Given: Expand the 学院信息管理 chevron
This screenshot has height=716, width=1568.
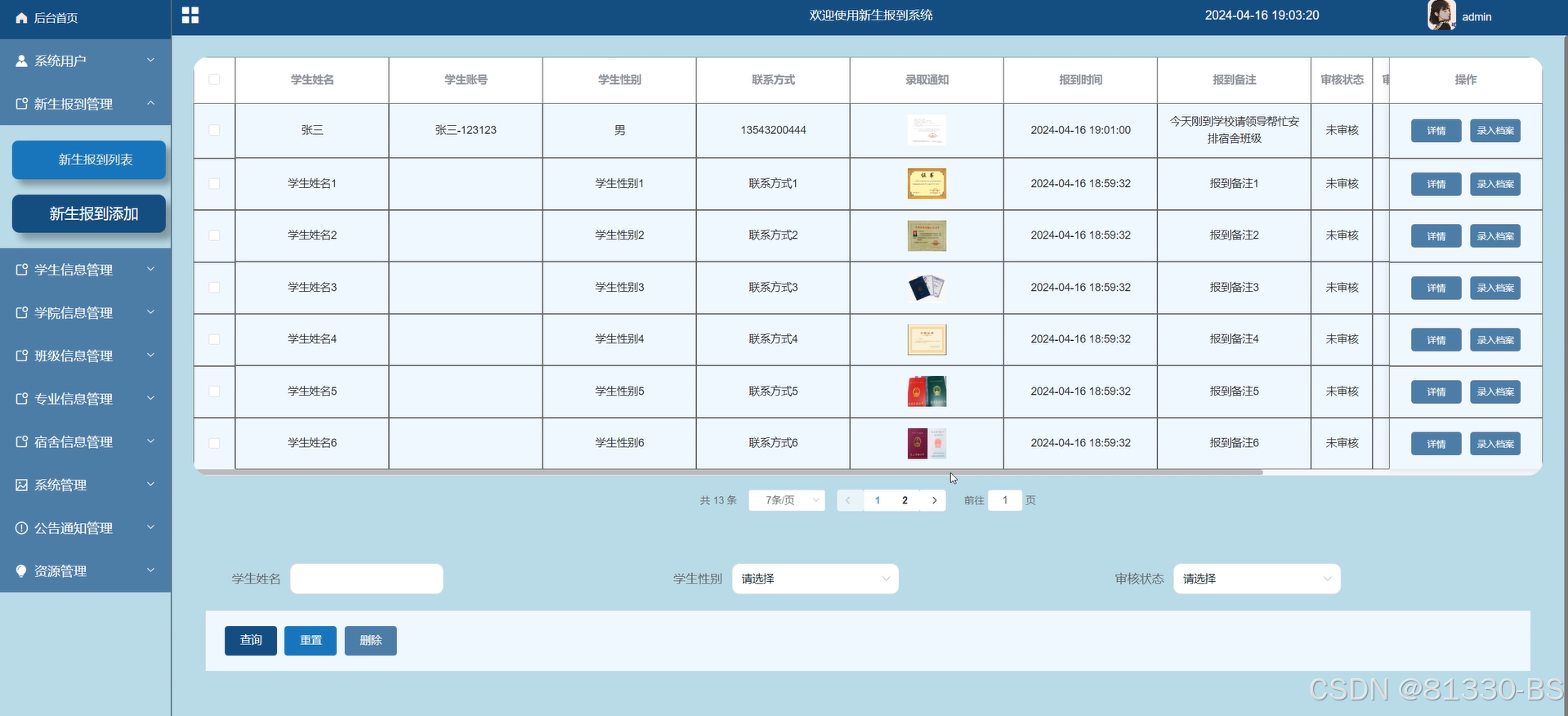Looking at the screenshot, I should (x=150, y=312).
